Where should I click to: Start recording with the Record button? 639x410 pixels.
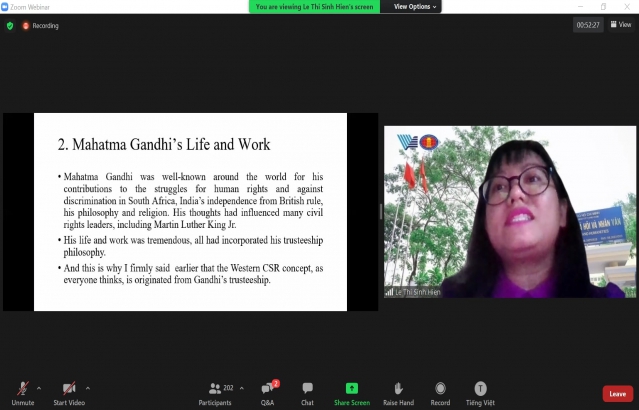pos(440,394)
